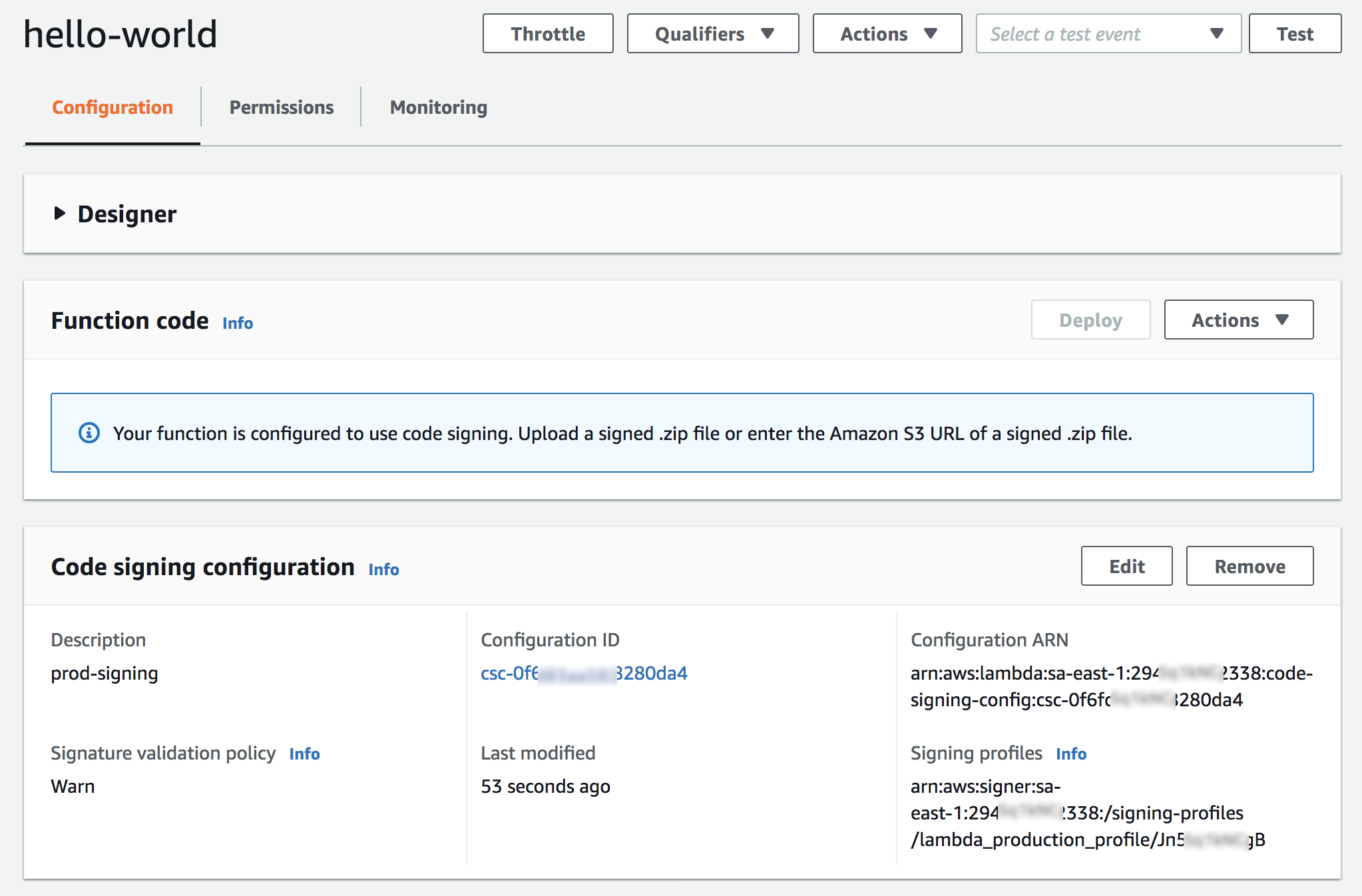Viewport: 1362px width, 896px height.
Task: Open the top Actions dropdown menu
Action: 887,34
